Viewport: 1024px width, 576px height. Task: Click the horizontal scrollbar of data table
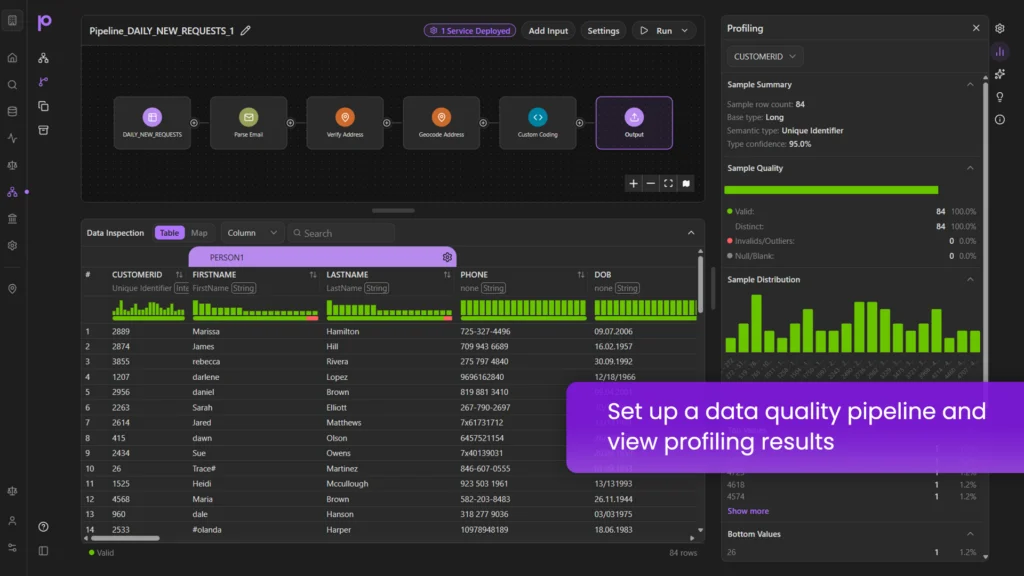click(125, 539)
